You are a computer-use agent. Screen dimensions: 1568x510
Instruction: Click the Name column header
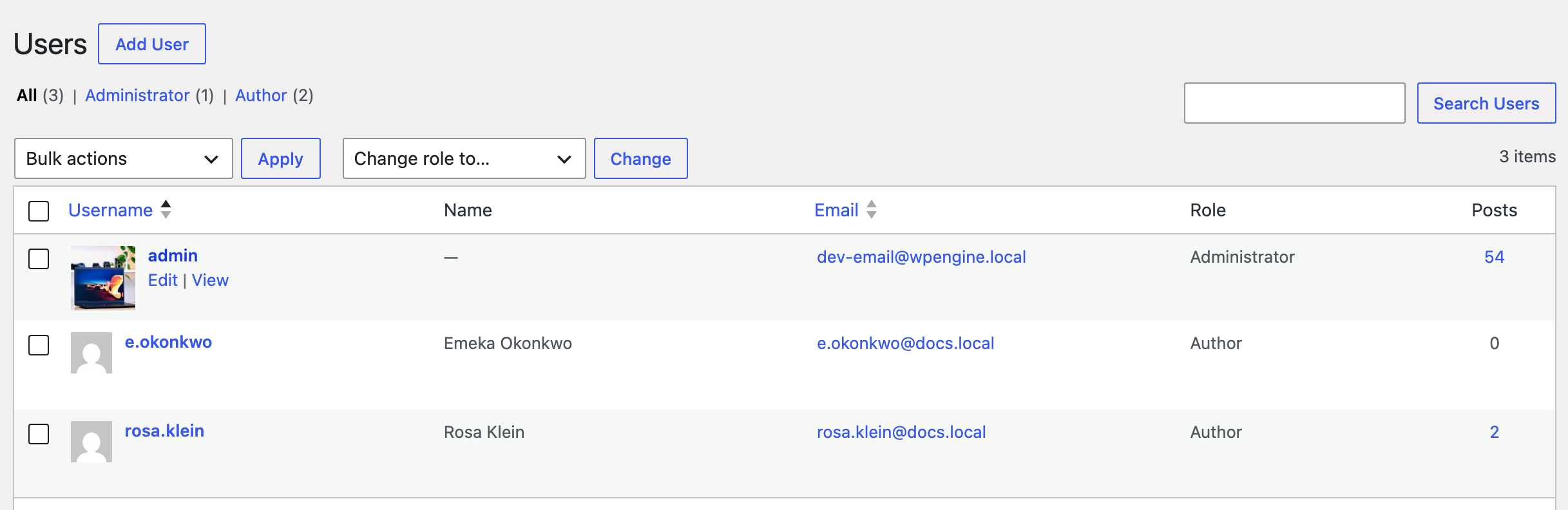(468, 210)
